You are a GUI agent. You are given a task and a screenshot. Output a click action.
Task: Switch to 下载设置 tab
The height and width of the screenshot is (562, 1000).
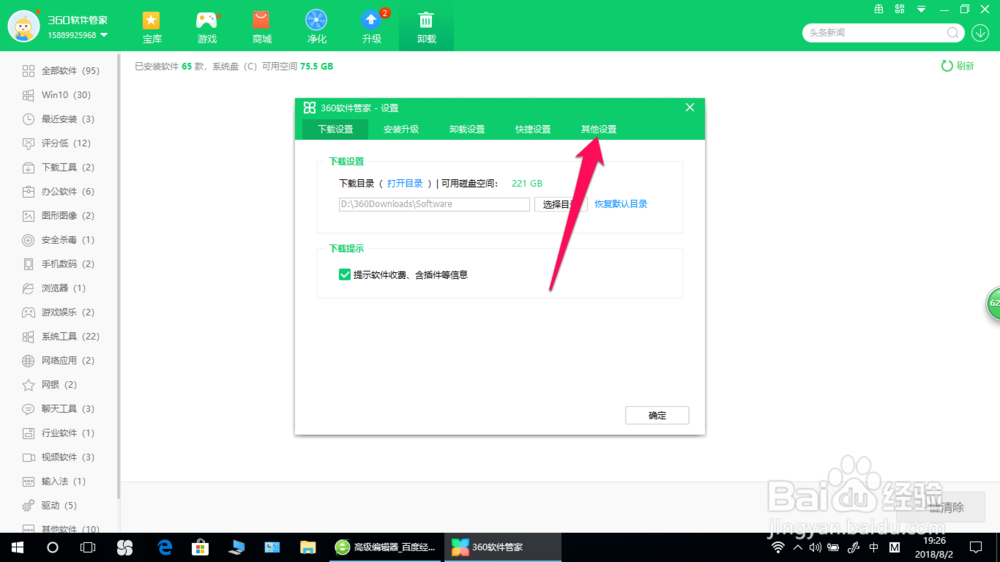335,129
